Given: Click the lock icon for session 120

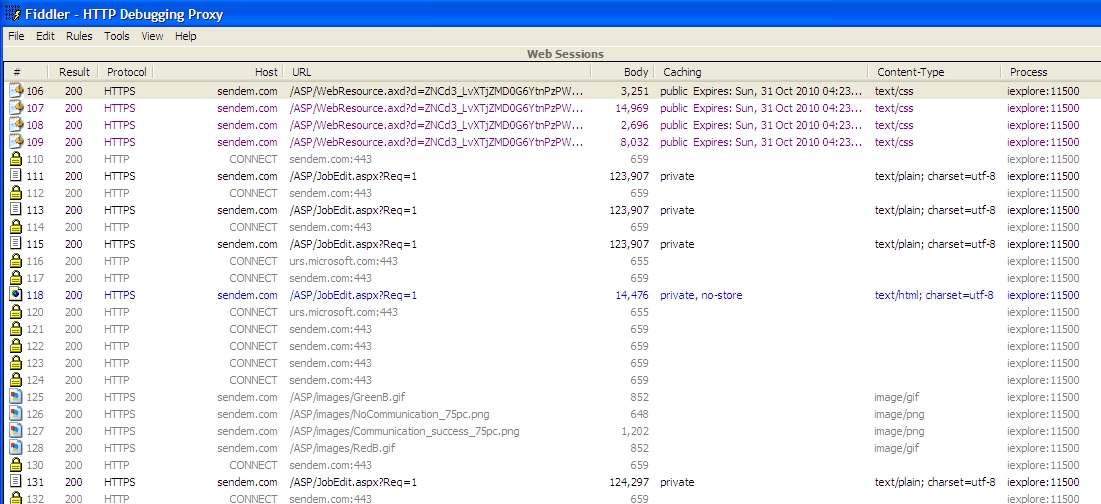Looking at the screenshot, I should pyautogui.click(x=15, y=312).
